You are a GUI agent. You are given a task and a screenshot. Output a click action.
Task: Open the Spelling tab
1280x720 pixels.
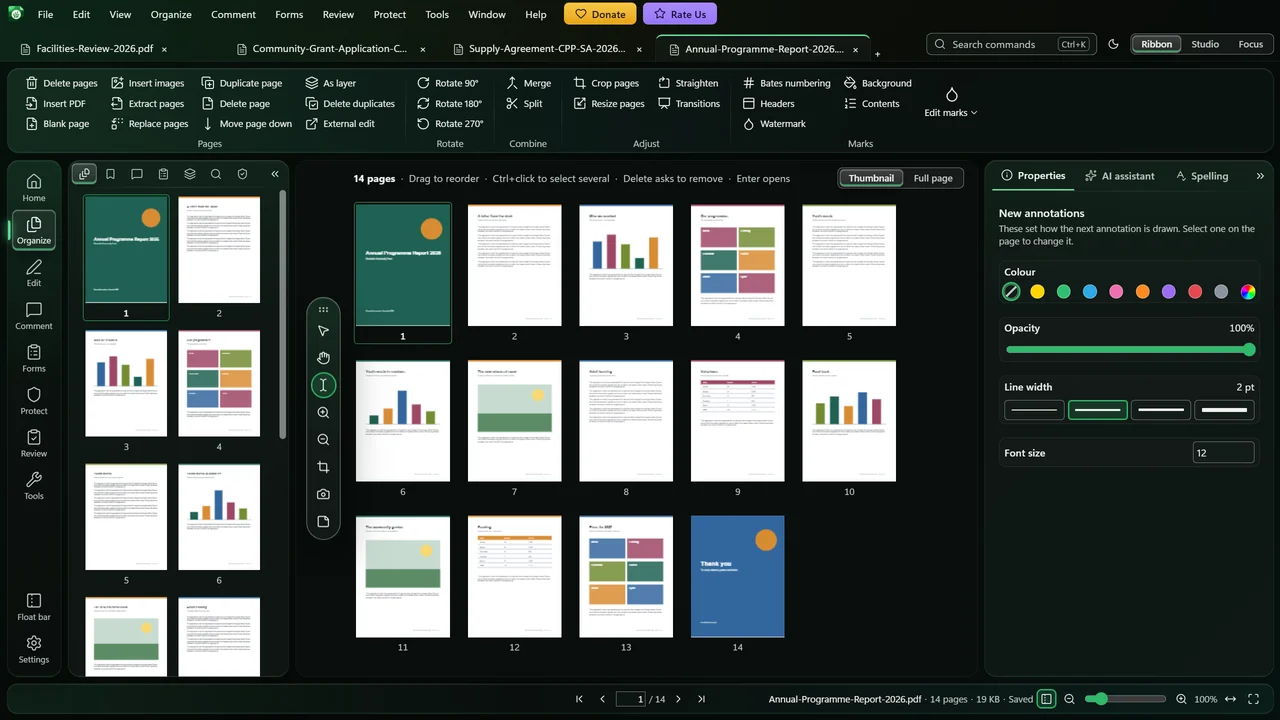(1202, 176)
